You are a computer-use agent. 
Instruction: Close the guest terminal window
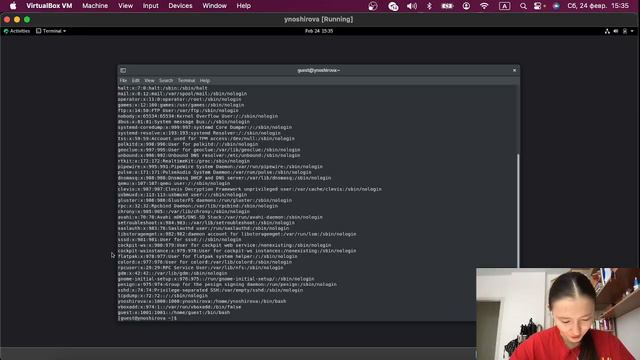pyautogui.click(x=514, y=70)
